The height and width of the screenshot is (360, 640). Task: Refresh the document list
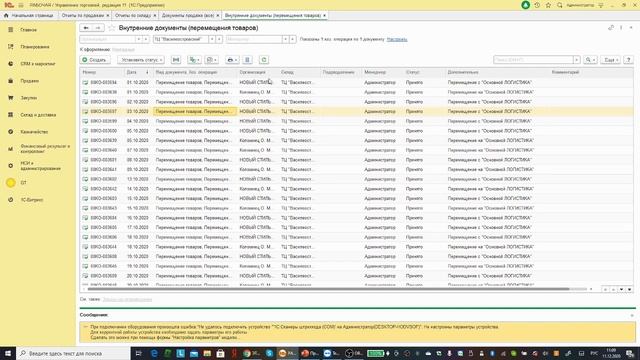point(264,60)
